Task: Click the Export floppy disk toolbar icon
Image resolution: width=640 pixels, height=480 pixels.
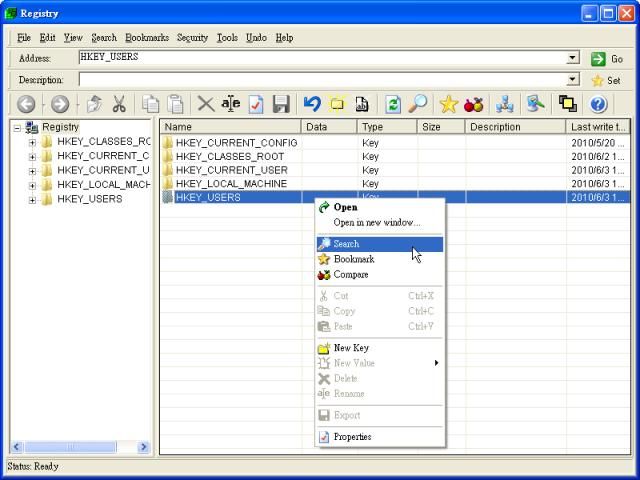Action: (x=281, y=104)
